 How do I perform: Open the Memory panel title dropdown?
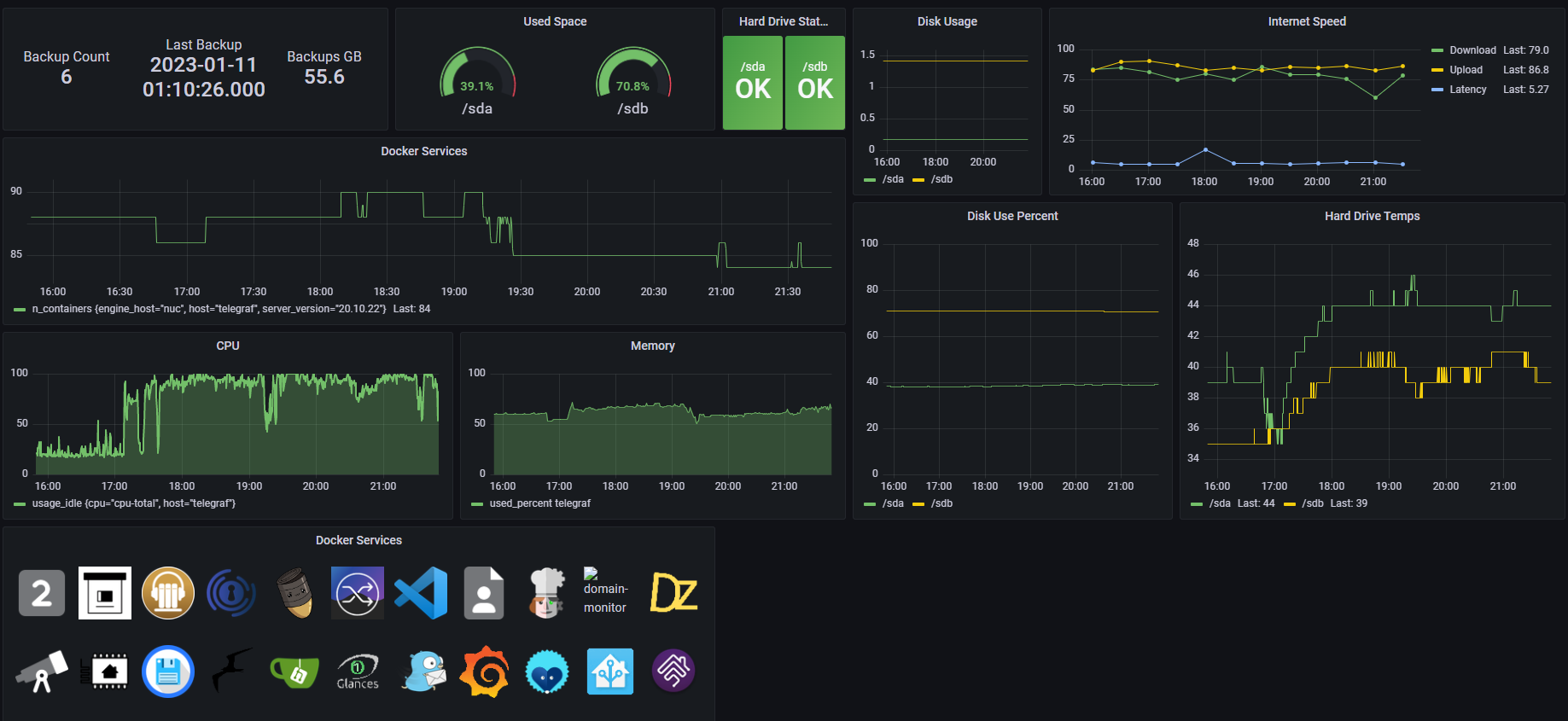coord(652,346)
